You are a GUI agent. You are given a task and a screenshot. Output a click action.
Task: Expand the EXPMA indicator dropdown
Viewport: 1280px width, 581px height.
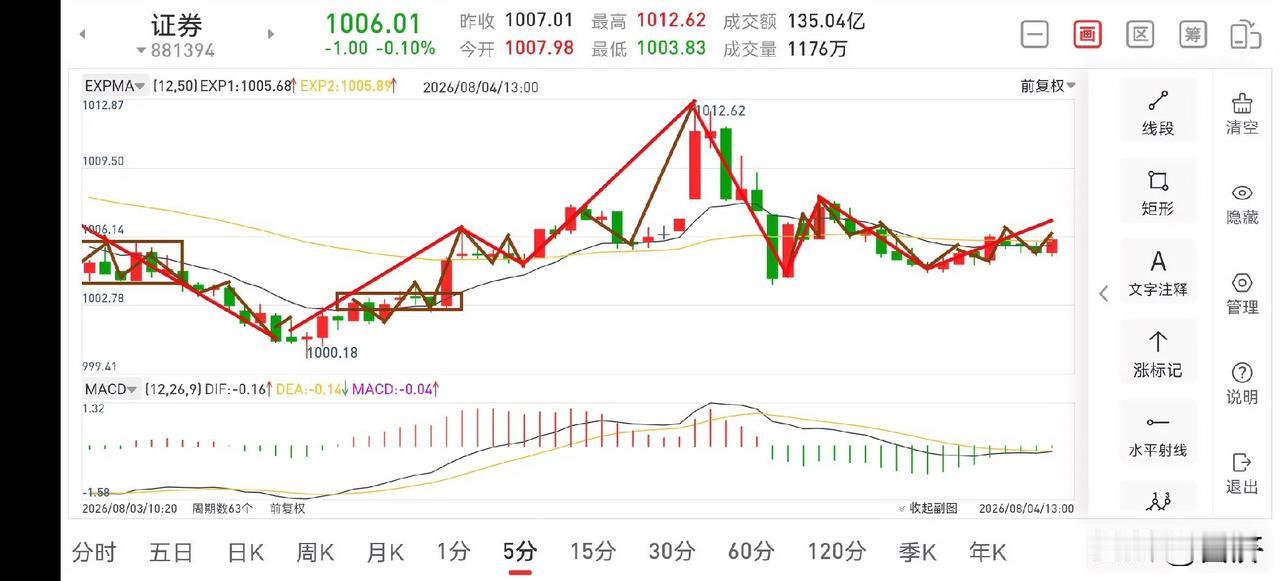click(116, 86)
